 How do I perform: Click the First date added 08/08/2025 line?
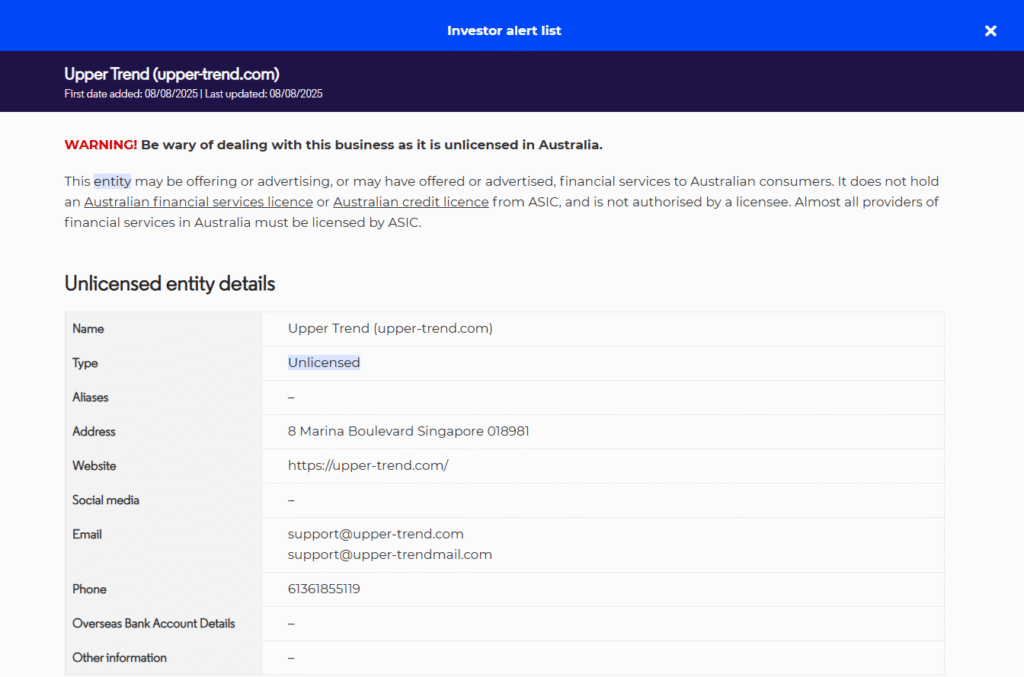[193, 94]
